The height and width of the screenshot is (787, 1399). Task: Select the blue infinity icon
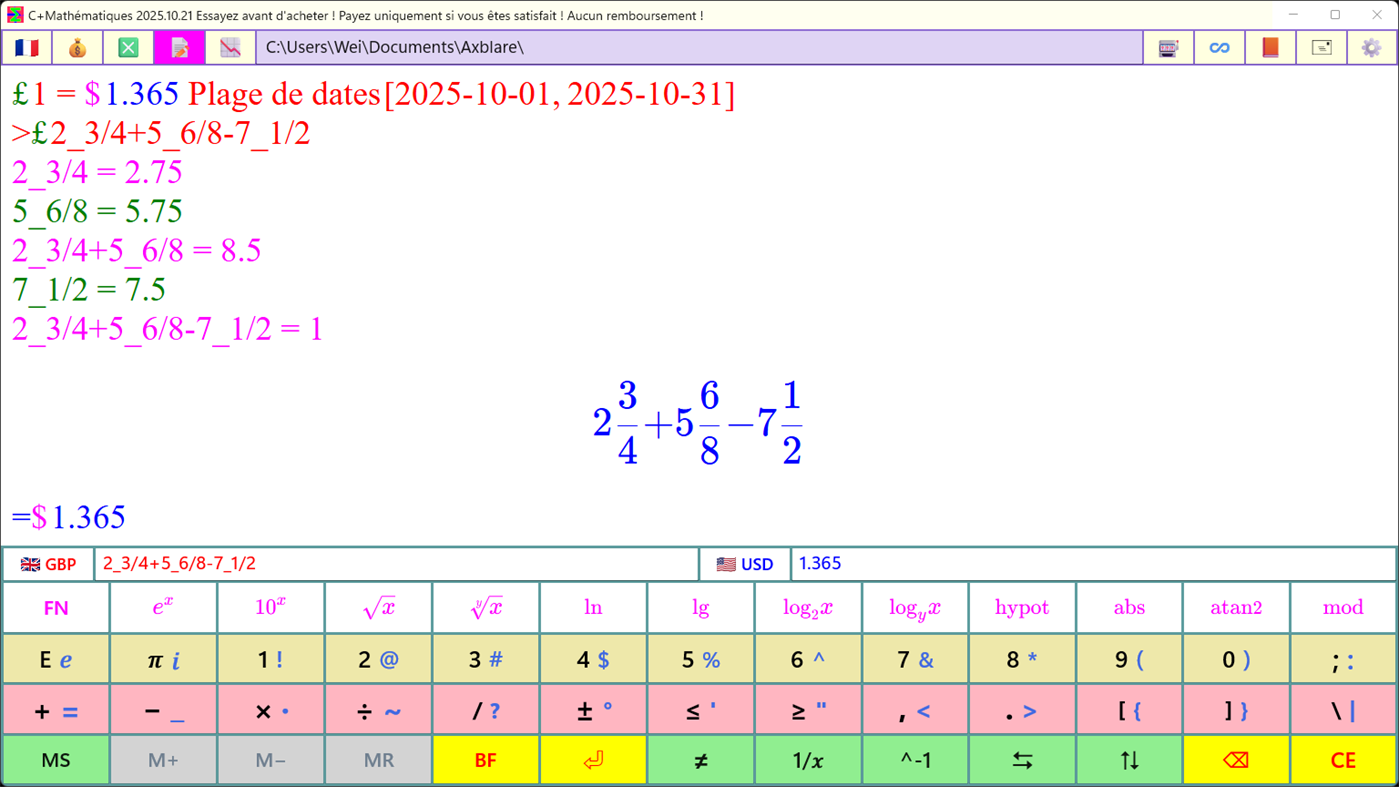(1219, 47)
